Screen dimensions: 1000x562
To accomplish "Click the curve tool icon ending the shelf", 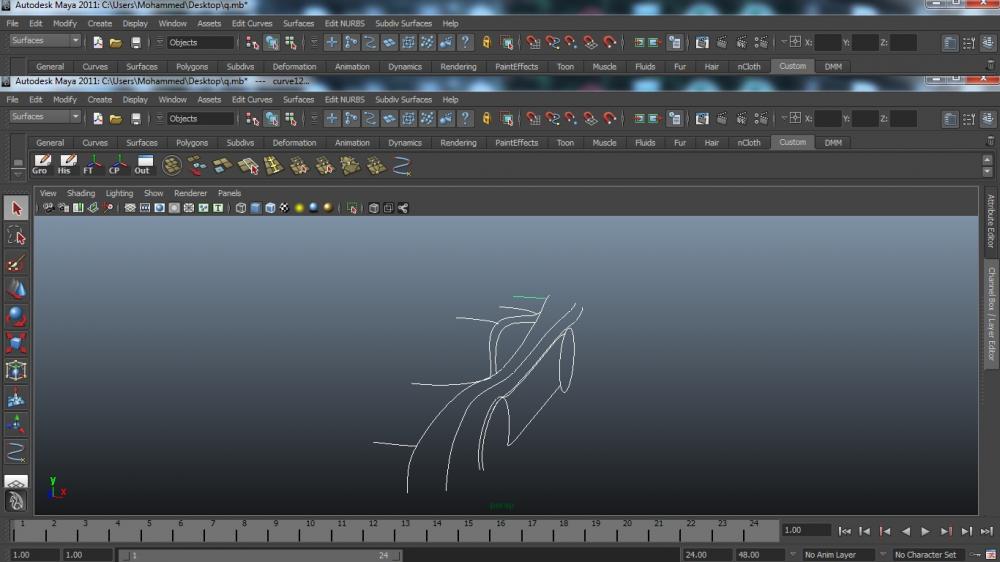I will point(401,166).
